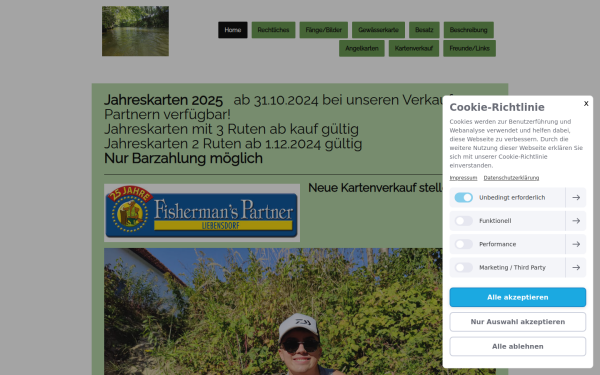Click the Nur Barzahlung möglich text
This screenshot has width=600, height=375.
[x=183, y=158]
